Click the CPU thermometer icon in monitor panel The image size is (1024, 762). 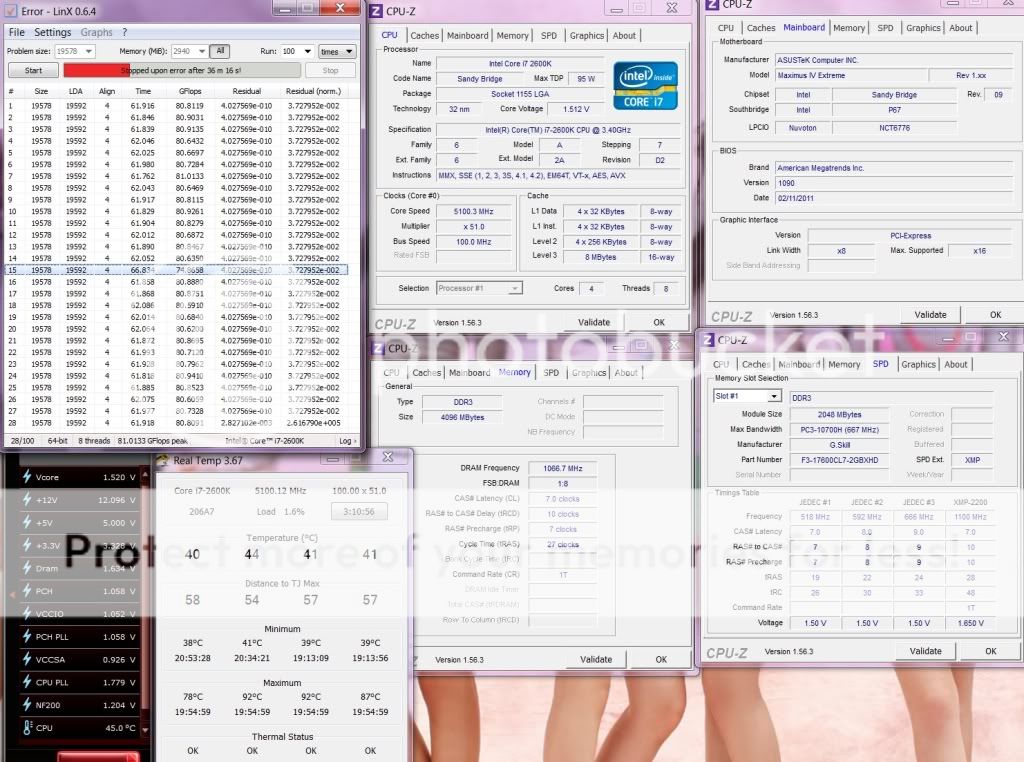pyautogui.click(x=27, y=728)
